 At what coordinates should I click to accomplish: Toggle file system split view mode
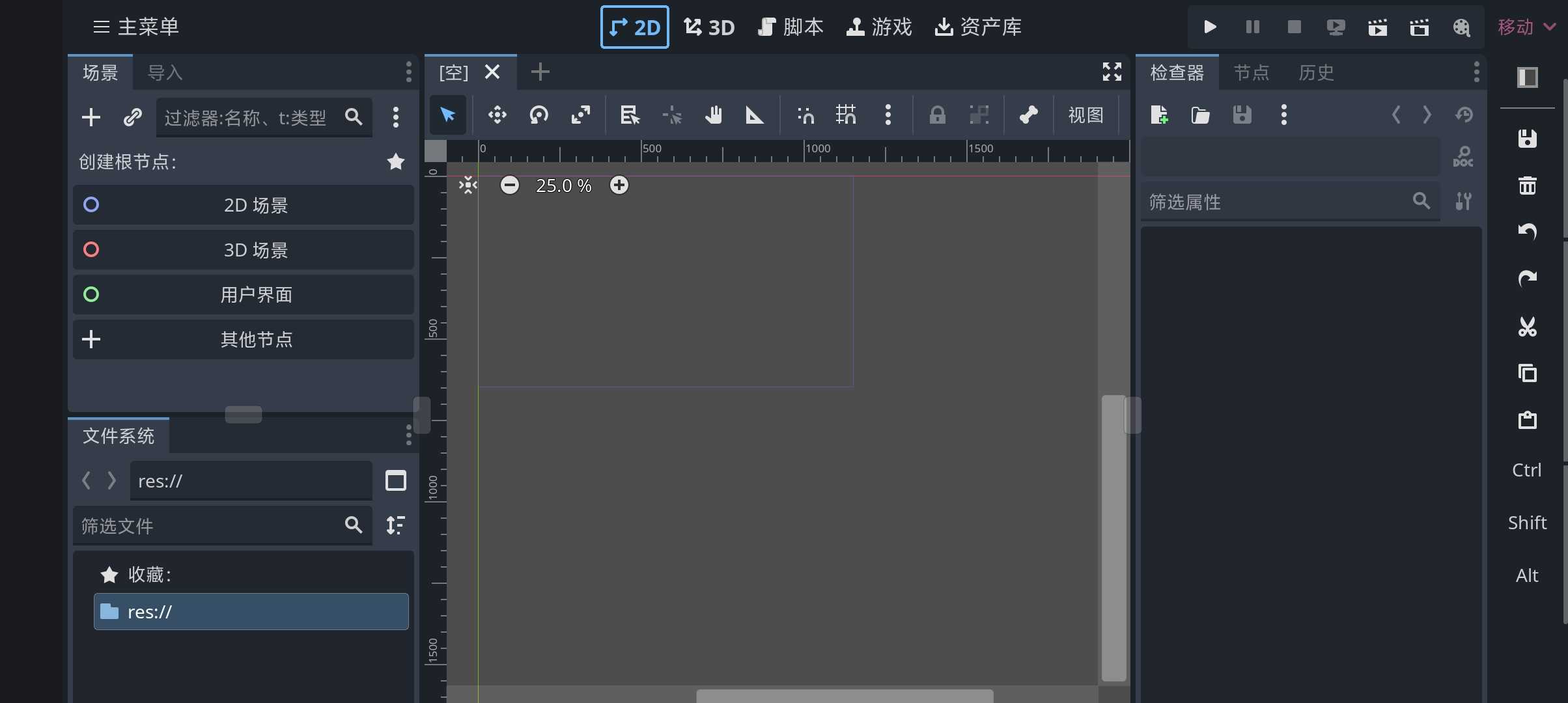395,481
